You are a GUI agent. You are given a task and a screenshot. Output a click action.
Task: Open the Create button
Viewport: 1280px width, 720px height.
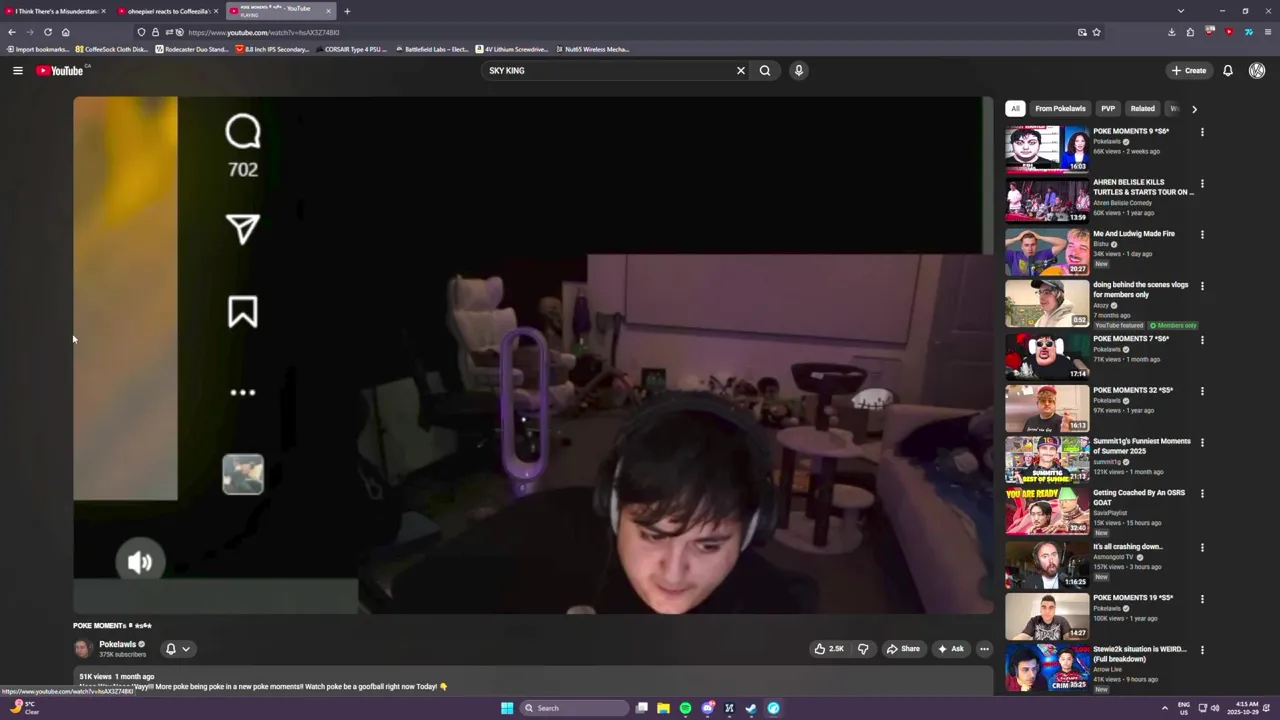click(x=1189, y=70)
